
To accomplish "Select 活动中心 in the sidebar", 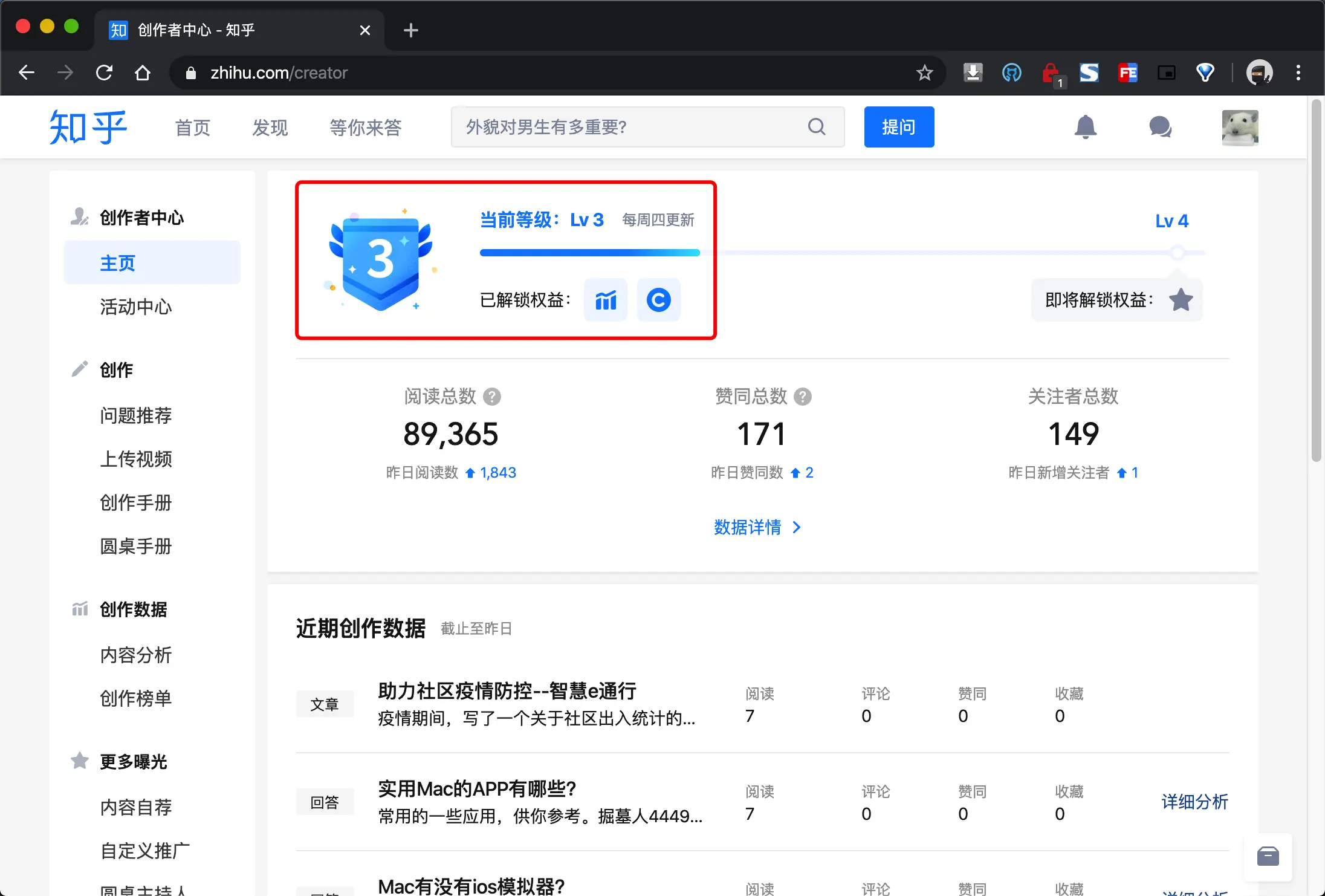I will tap(135, 307).
